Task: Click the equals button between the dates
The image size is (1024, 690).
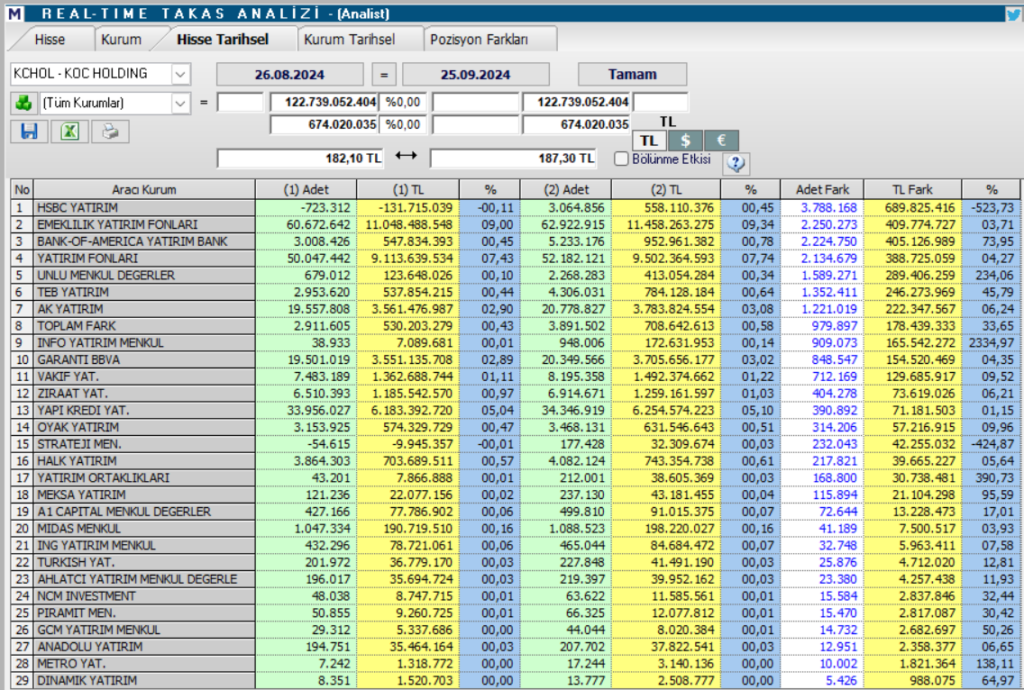Action: (x=384, y=74)
